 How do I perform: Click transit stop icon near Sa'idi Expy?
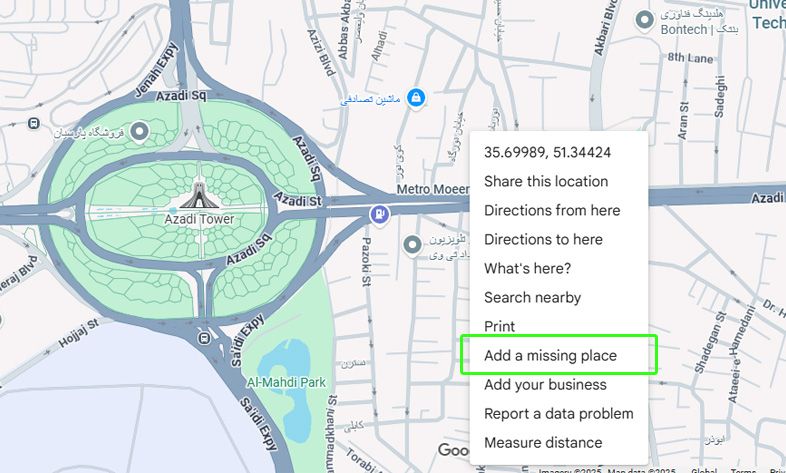click(x=204, y=338)
